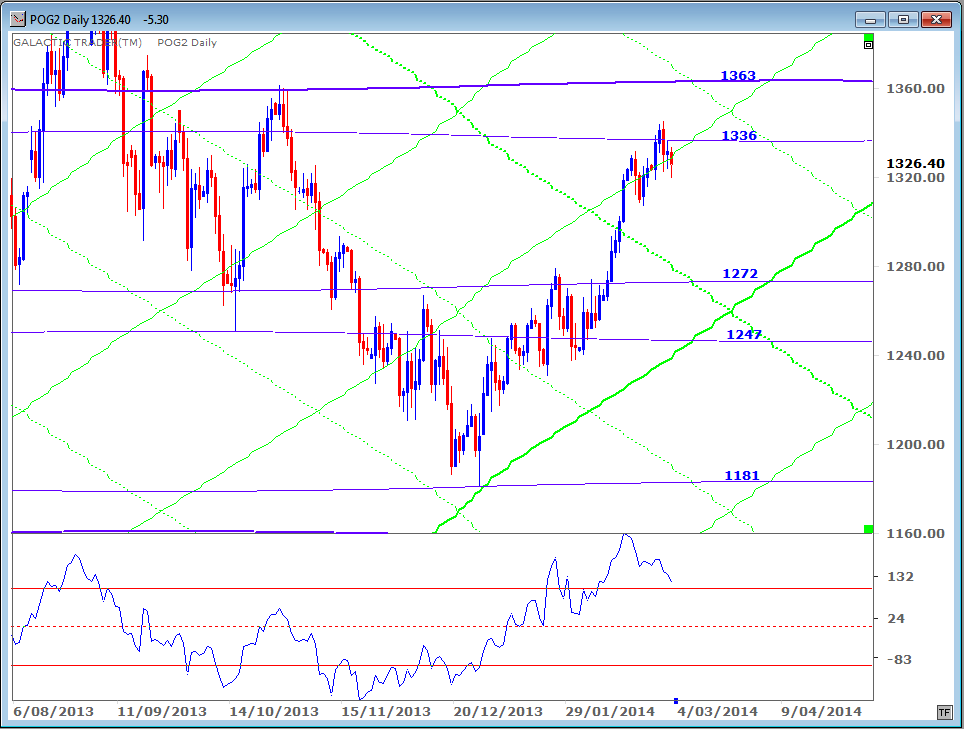This screenshot has height=729, width=964.
Task: Click the 9/04/2014 date label
Action: [821, 712]
